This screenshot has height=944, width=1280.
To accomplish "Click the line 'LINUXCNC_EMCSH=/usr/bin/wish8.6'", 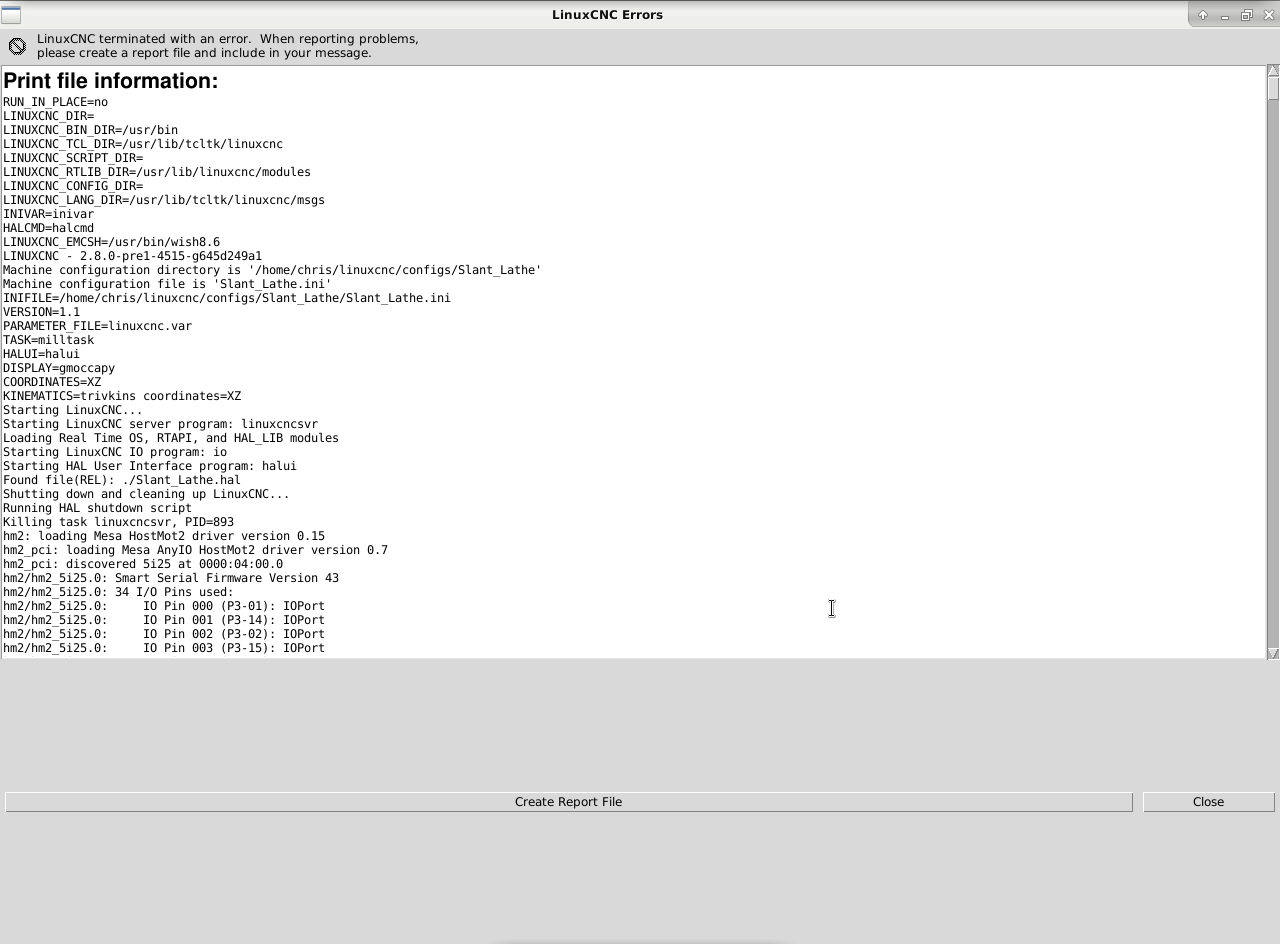I will (x=111, y=242).
